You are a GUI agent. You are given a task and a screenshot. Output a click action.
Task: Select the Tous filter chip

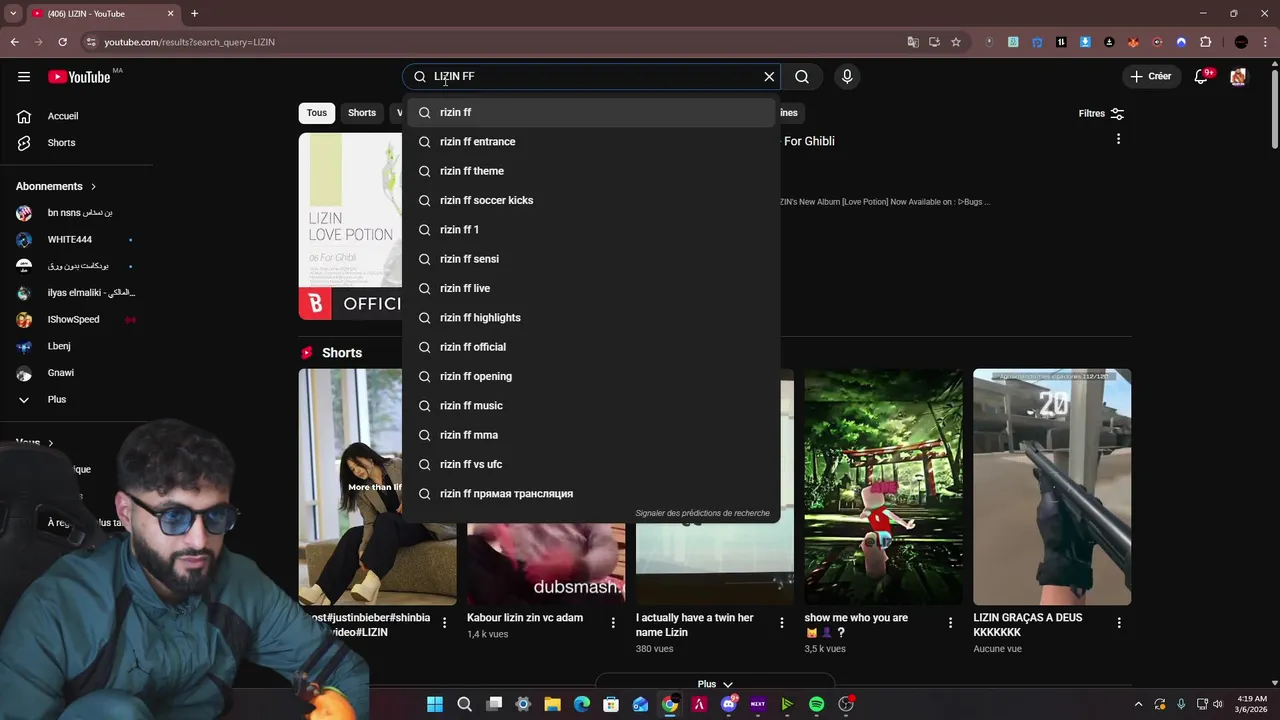coord(317,113)
